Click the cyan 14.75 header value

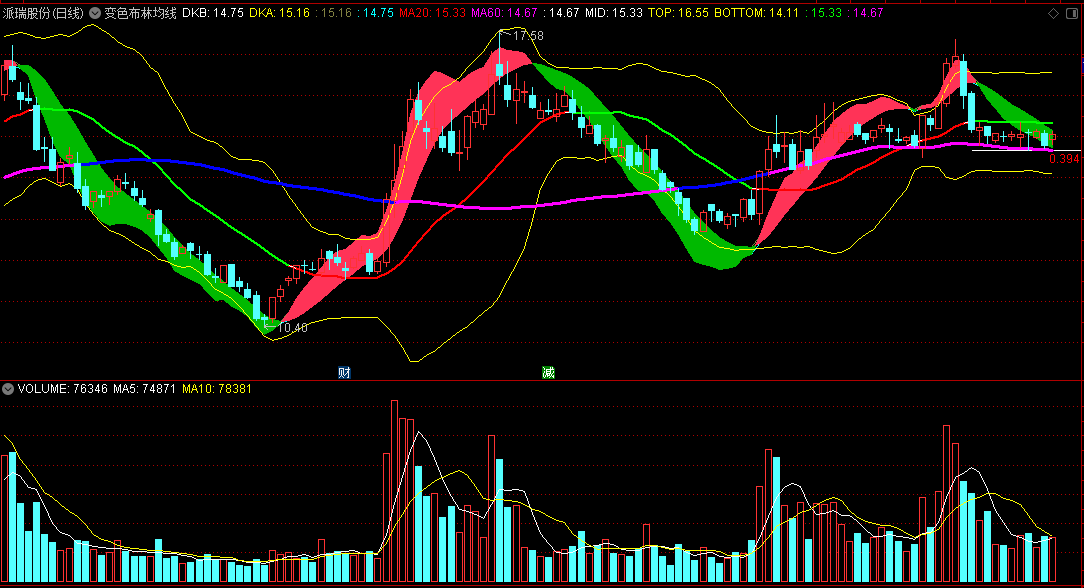coord(378,13)
